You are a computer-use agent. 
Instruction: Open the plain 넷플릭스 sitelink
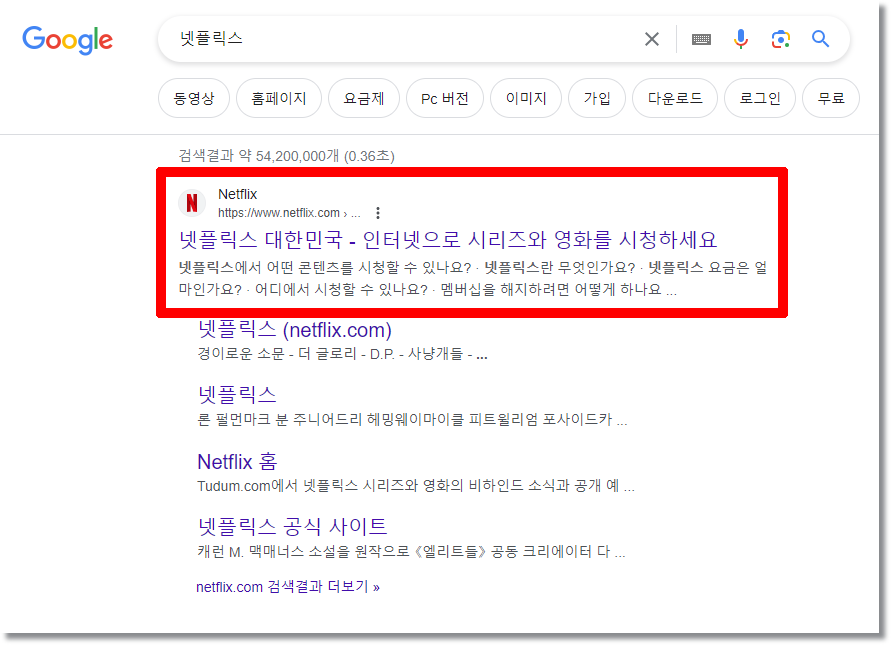tap(237, 395)
